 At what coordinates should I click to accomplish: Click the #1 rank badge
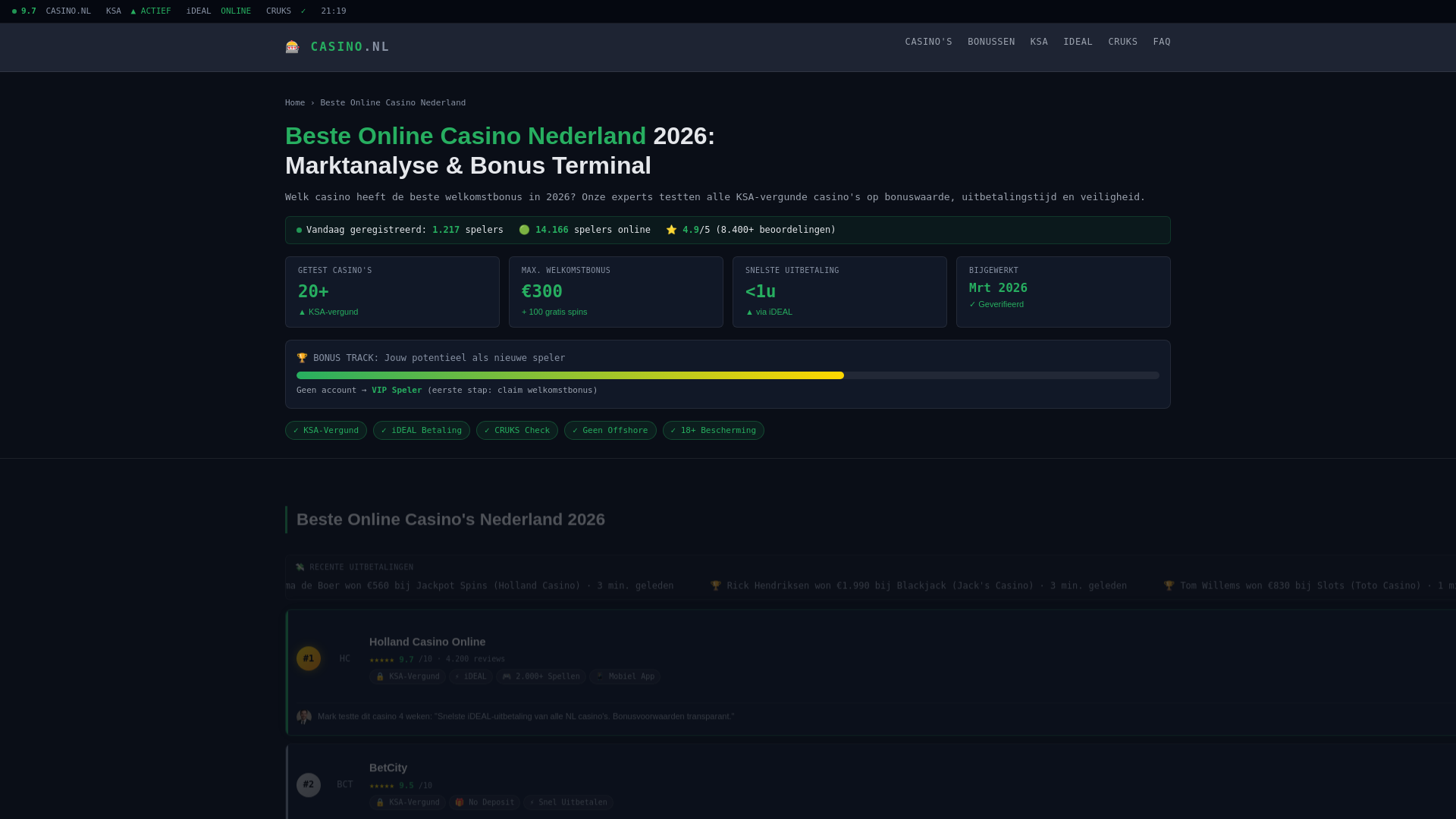tap(309, 658)
